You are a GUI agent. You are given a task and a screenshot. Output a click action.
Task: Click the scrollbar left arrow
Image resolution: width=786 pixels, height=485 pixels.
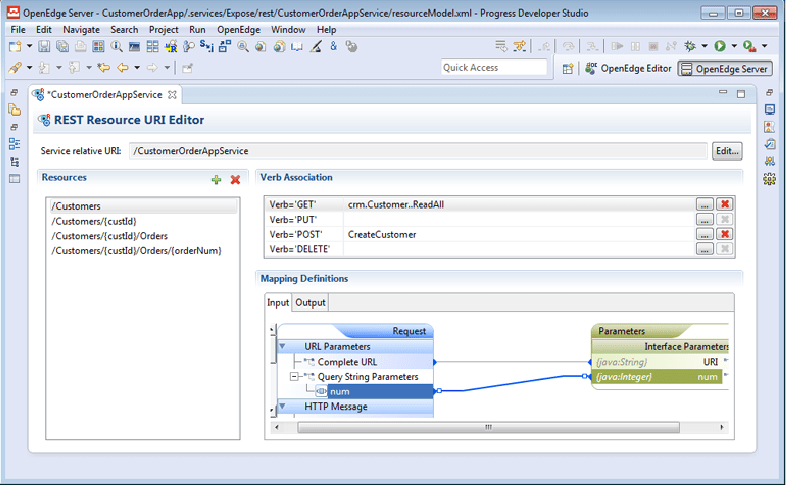point(277,427)
